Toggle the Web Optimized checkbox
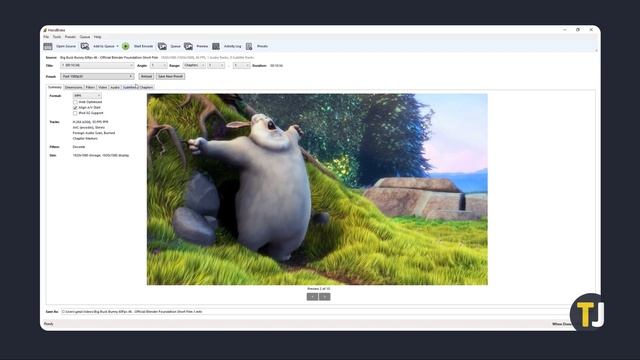640x360 pixels. click(75, 102)
